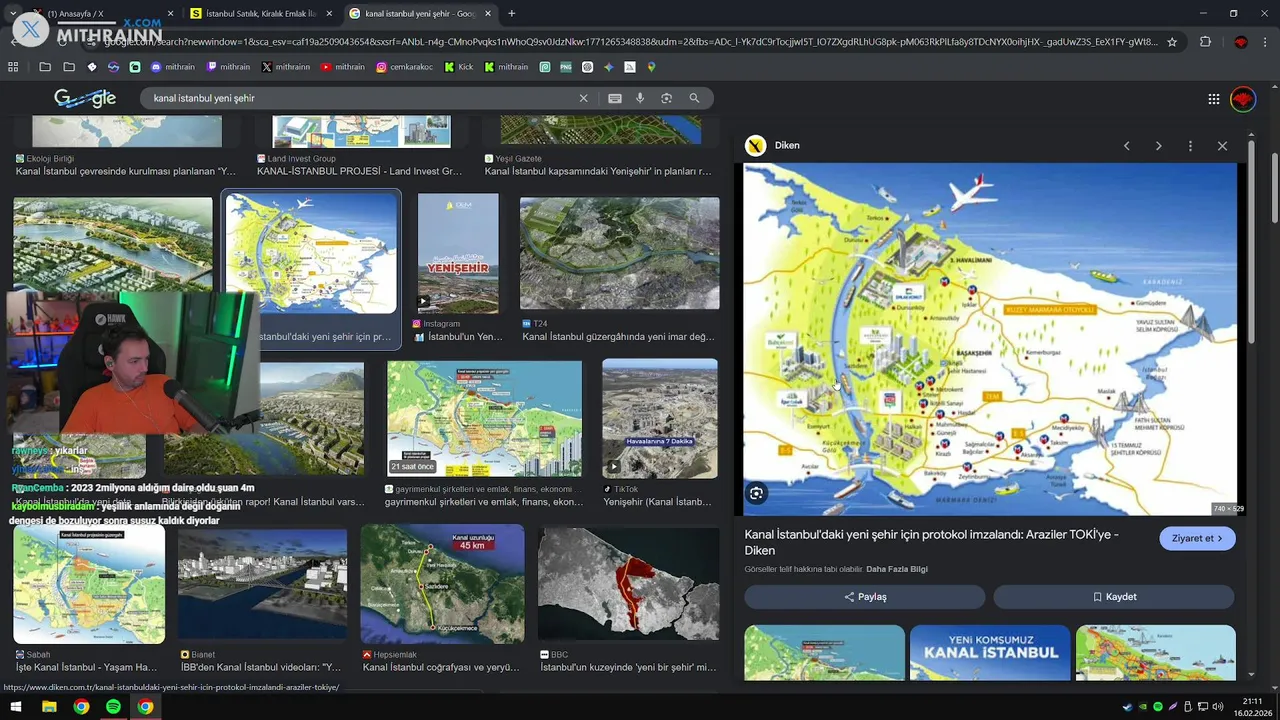This screenshot has height=720, width=1280.
Task: Open the volume control in system tray
Action: tap(1218, 707)
